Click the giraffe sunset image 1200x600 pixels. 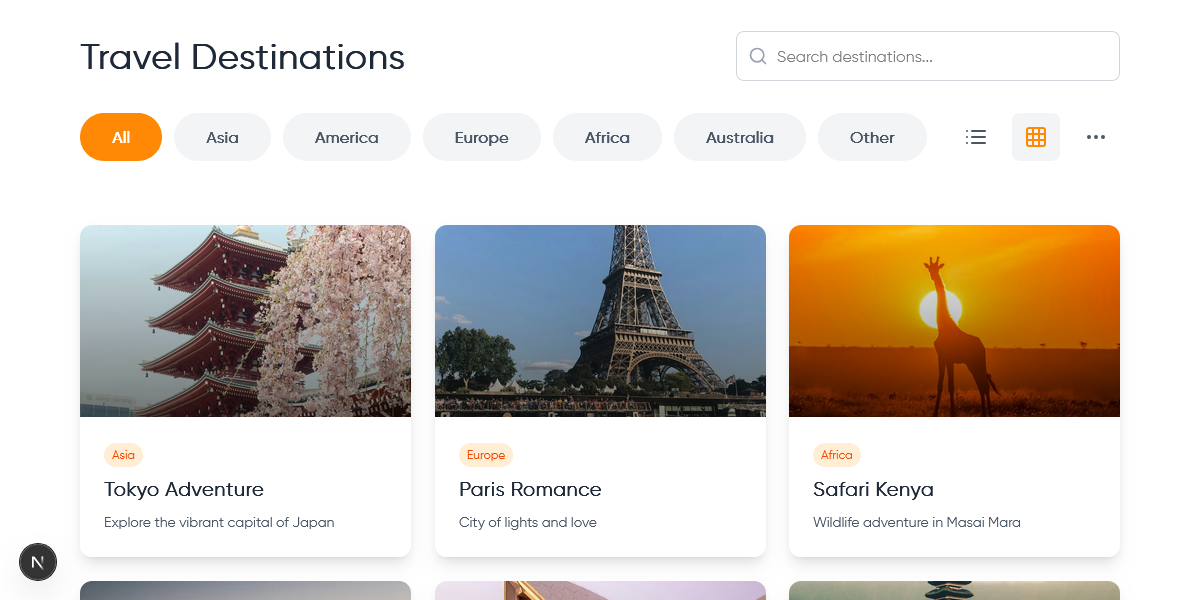point(954,320)
